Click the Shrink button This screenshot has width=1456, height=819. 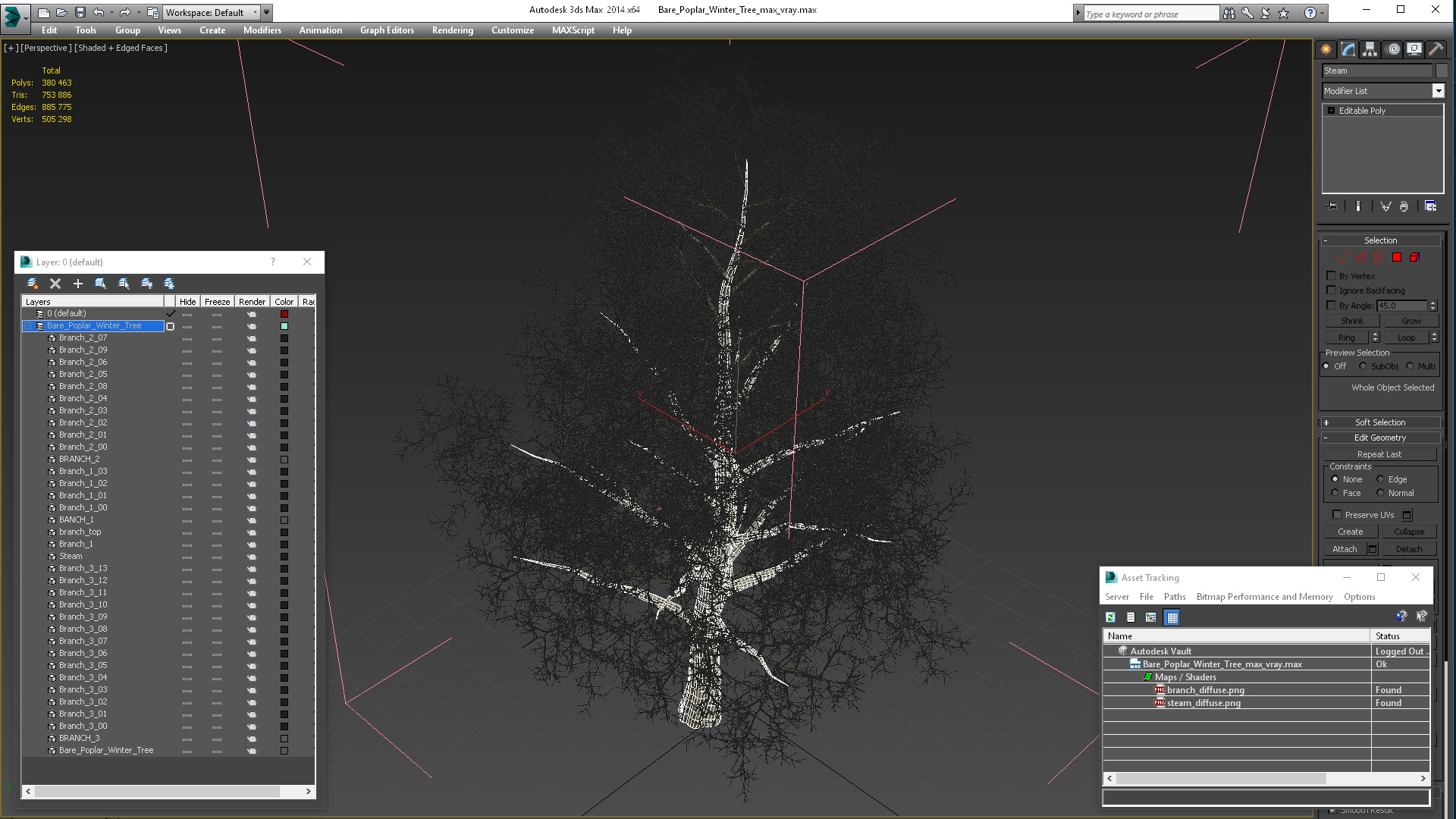pos(1351,321)
